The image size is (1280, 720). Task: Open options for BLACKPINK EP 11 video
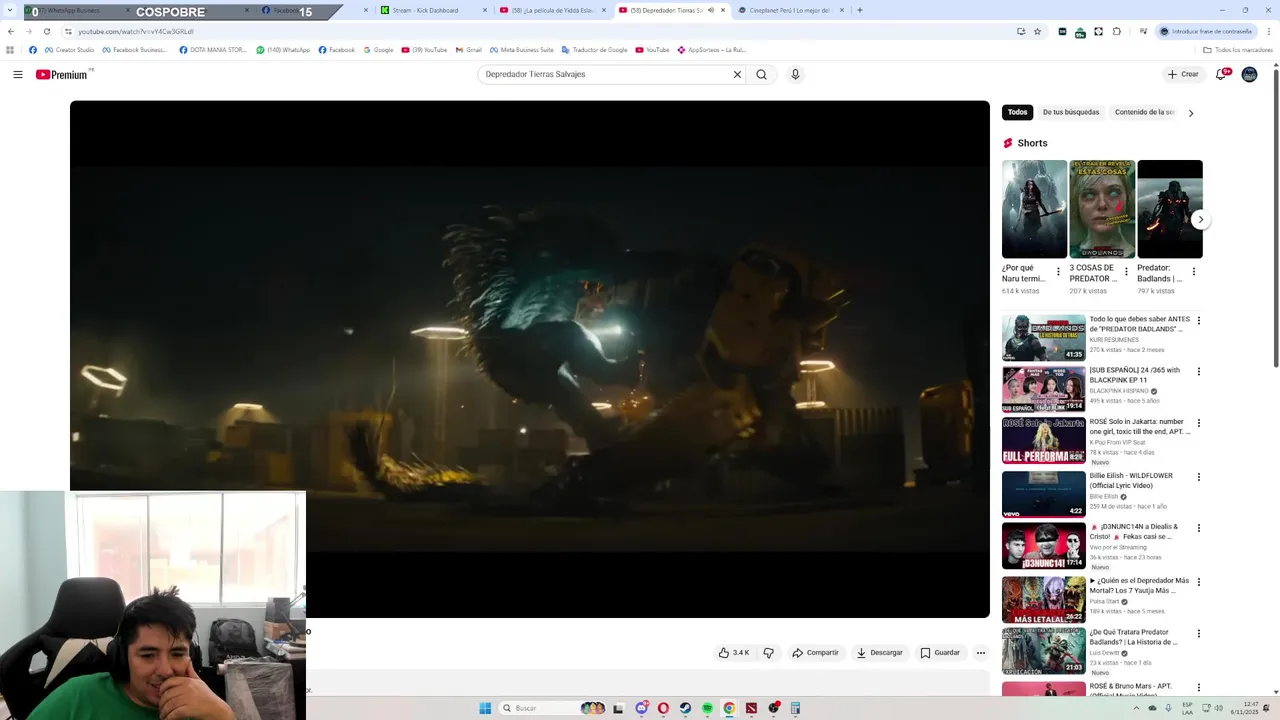(1199, 372)
